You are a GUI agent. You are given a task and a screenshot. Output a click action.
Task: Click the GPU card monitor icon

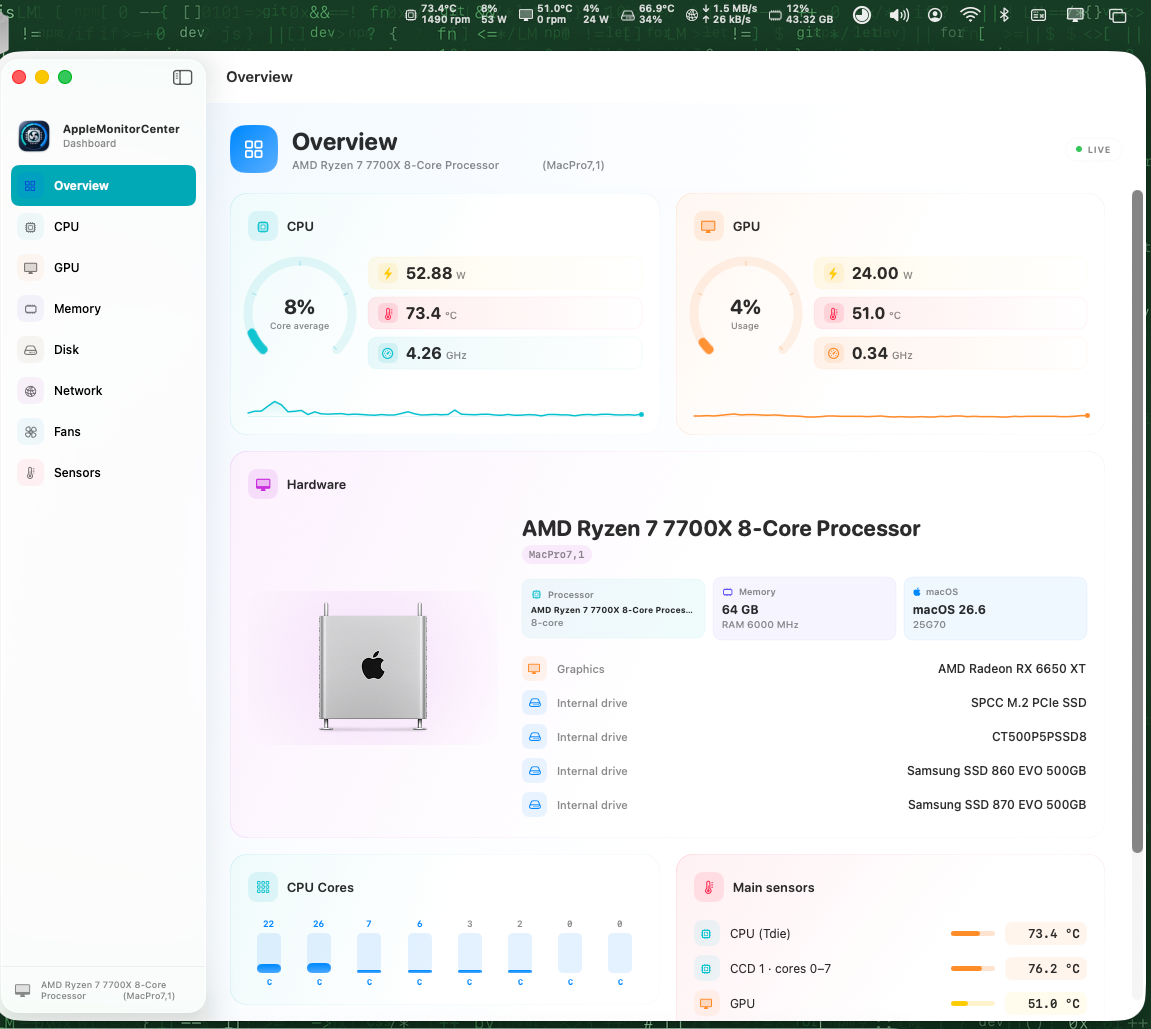click(x=708, y=227)
